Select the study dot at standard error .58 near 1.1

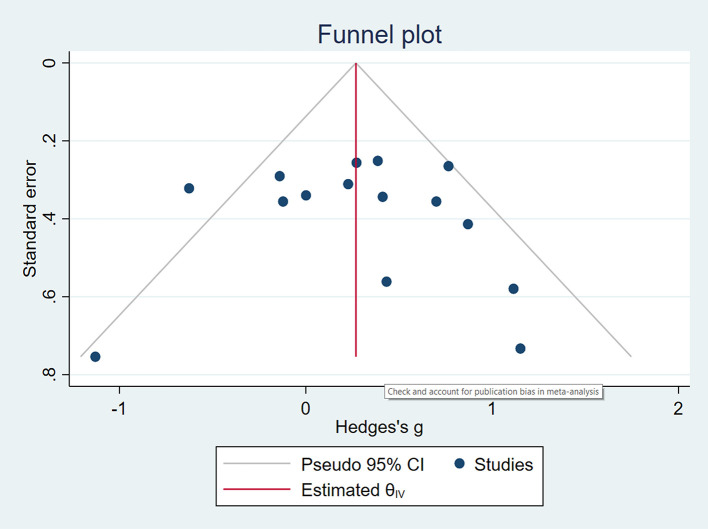coord(513,289)
